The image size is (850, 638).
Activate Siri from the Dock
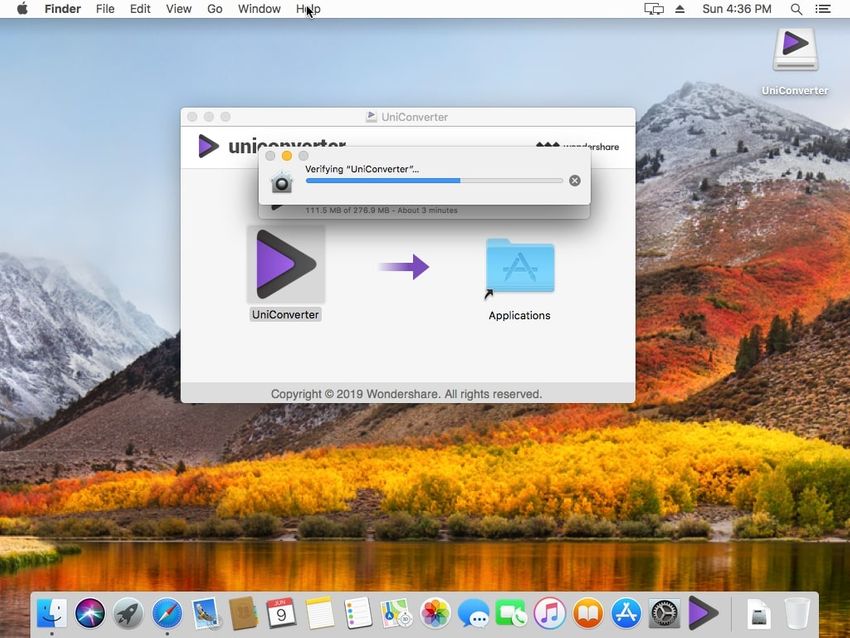click(90, 612)
